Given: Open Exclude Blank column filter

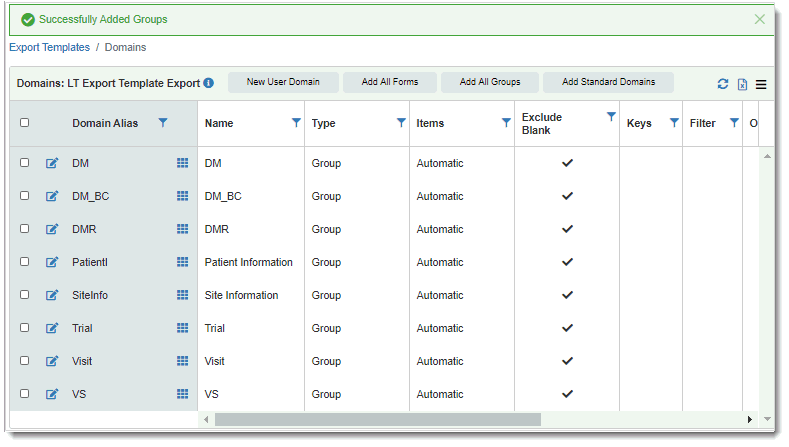Looking at the screenshot, I should point(611,117).
